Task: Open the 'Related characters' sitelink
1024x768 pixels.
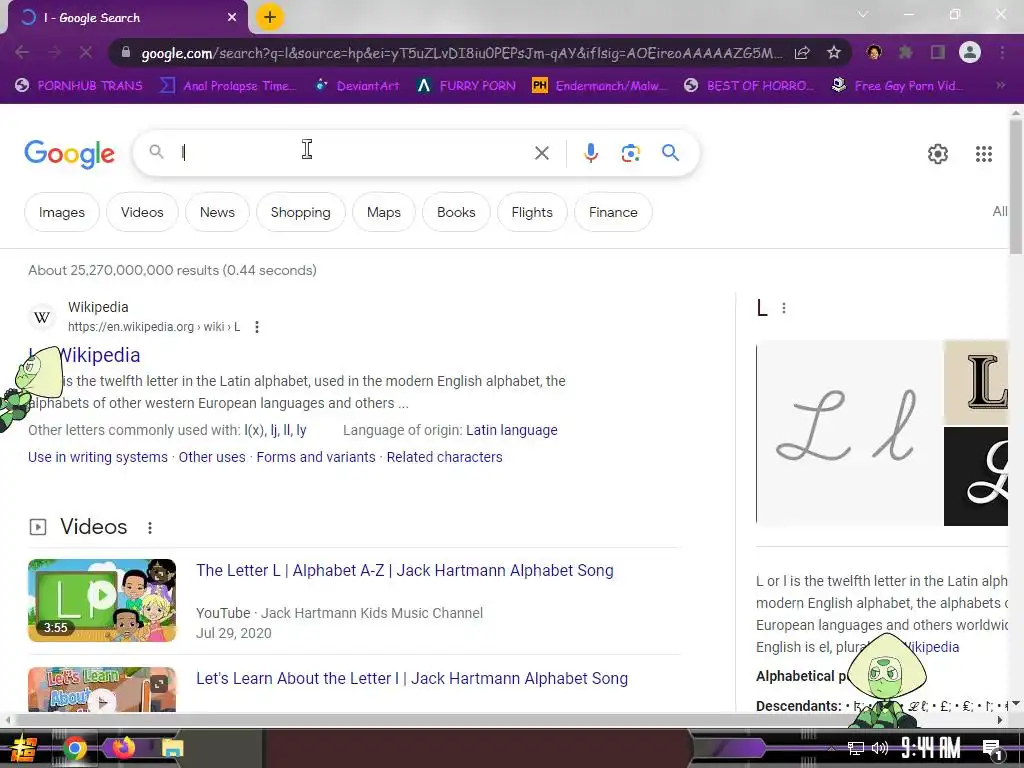Action: (445, 457)
